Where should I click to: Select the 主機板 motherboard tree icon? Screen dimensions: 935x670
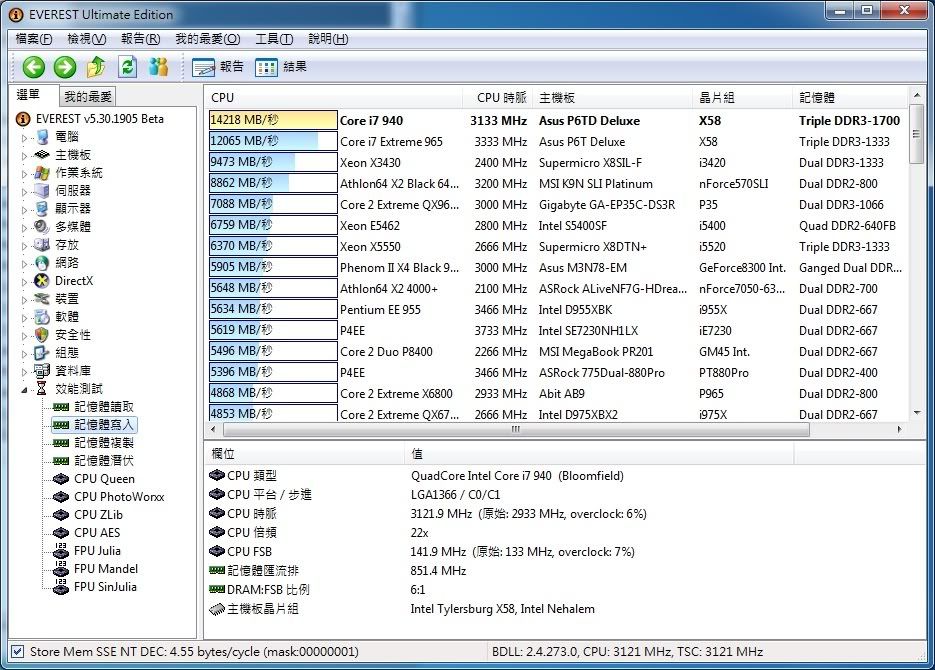coord(42,155)
